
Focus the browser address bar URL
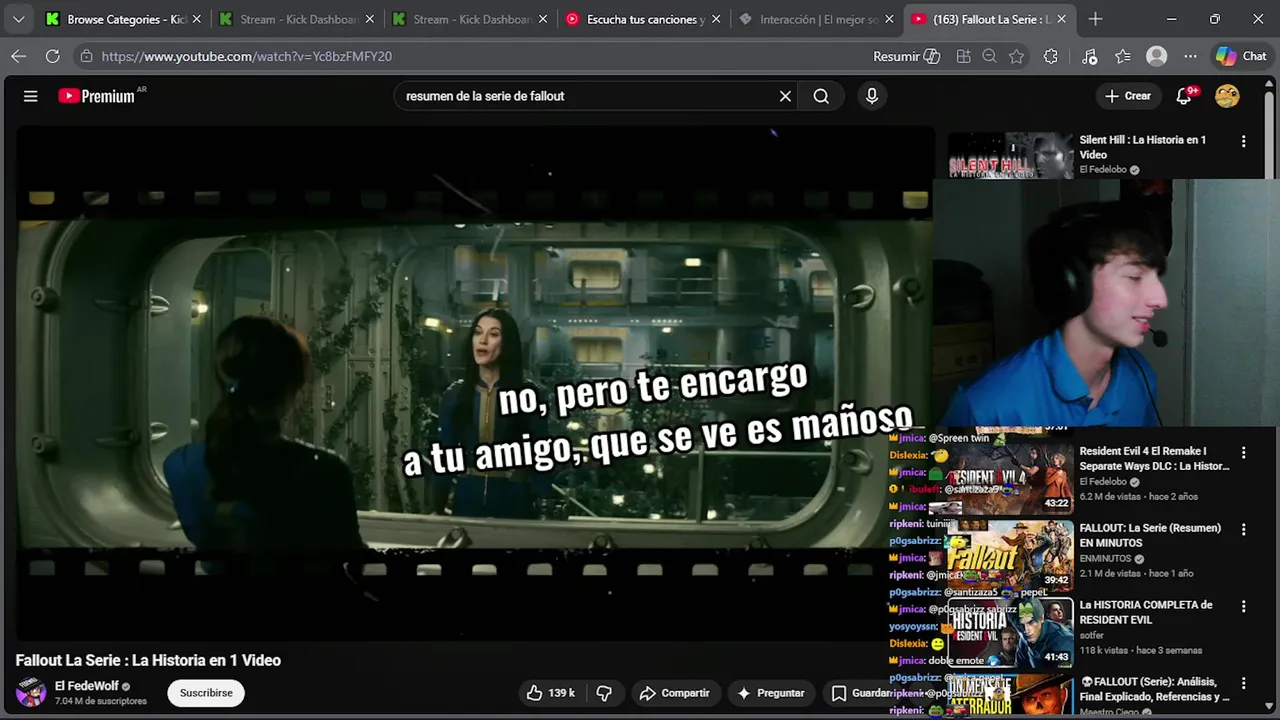click(x=247, y=56)
